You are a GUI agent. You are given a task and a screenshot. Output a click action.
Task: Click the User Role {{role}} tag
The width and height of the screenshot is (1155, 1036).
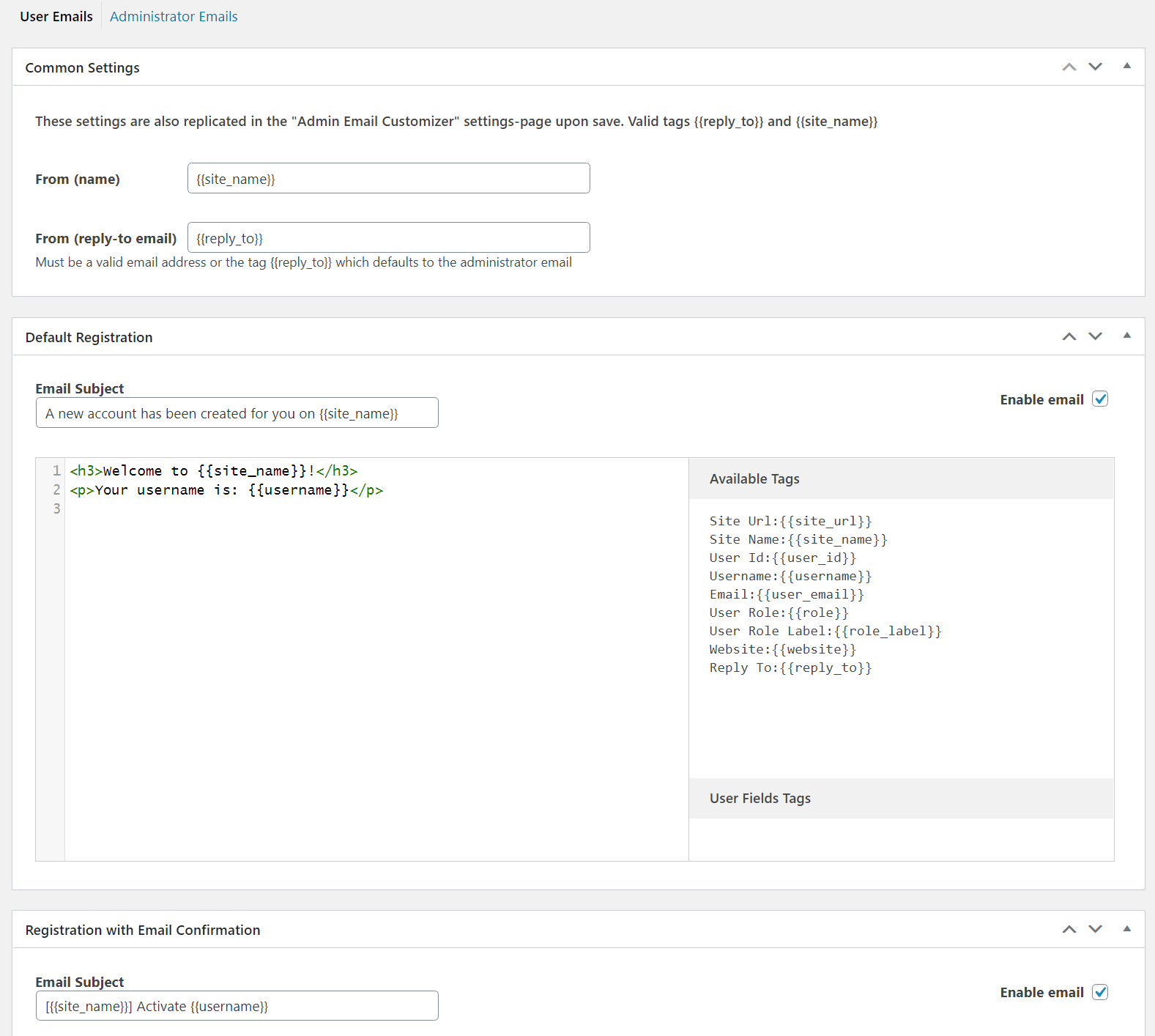779,613
